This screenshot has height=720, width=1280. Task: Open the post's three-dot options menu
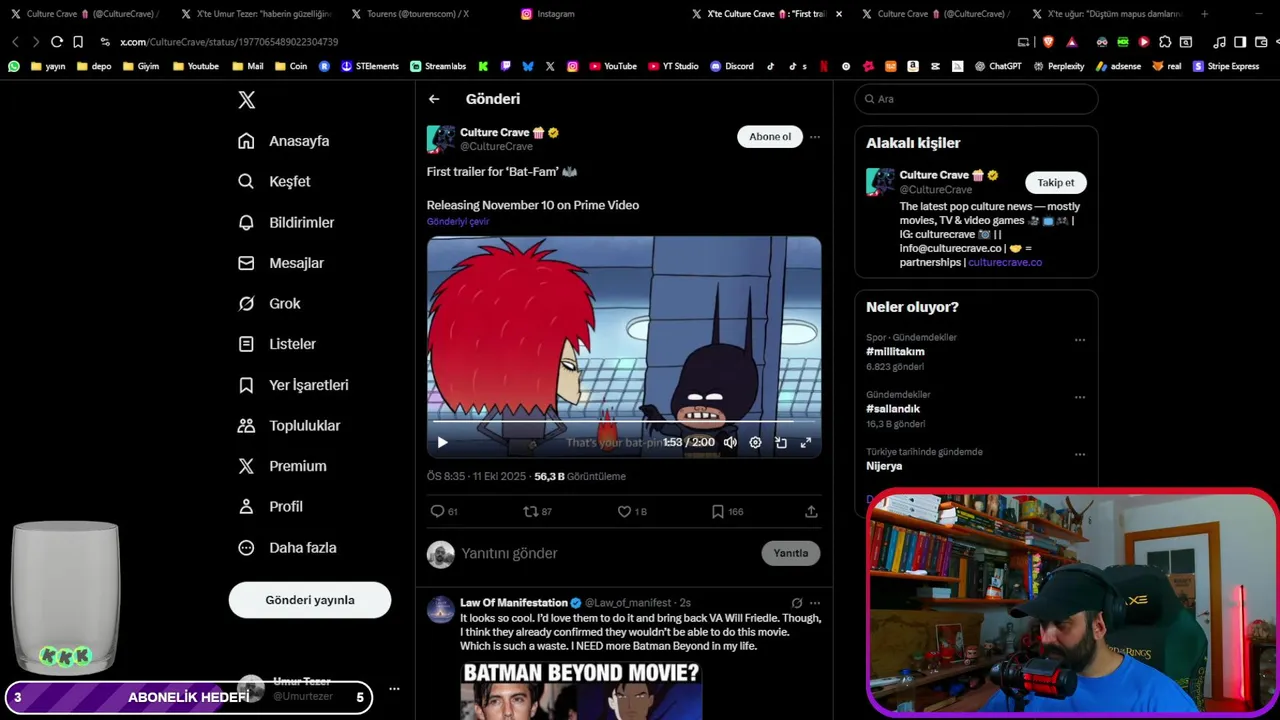click(815, 137)
